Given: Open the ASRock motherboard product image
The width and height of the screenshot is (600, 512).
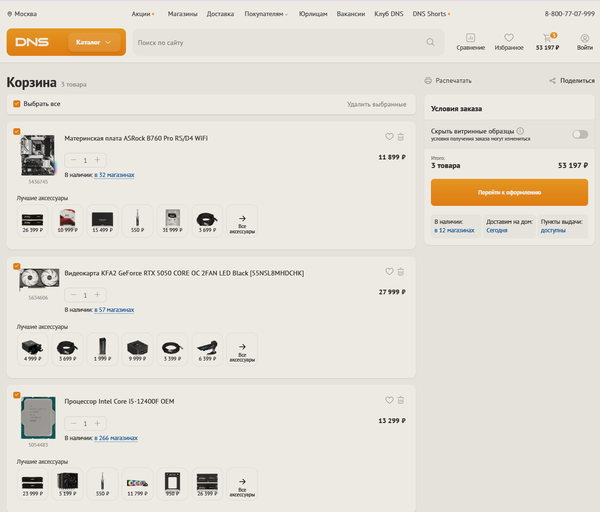Looking at the screenshot, I should pyautogui.click(x=38, y=155).
